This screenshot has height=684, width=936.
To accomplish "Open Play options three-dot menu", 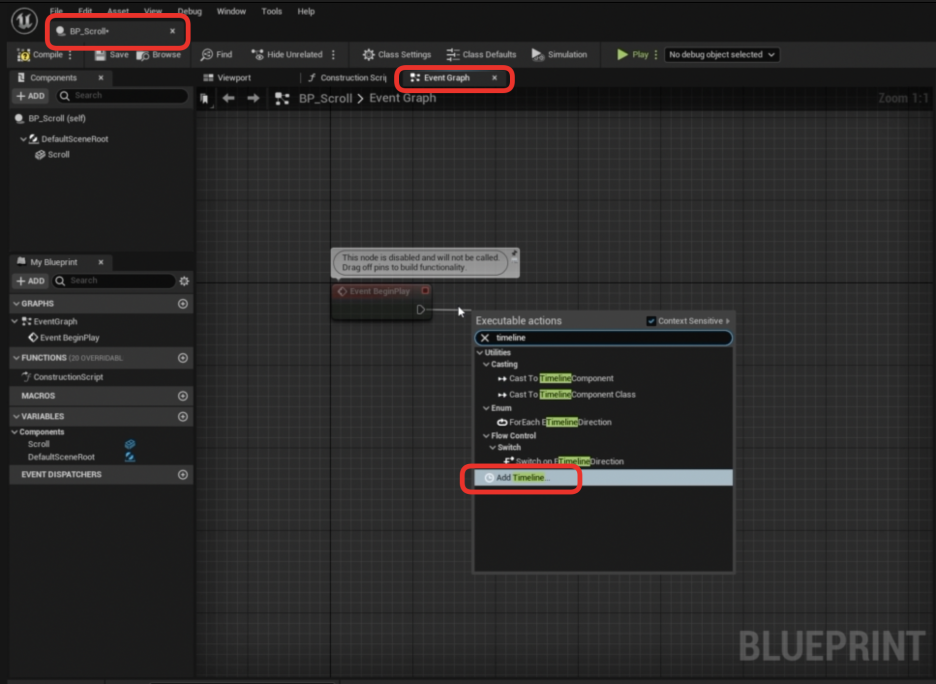I will [x=656, y=54].
